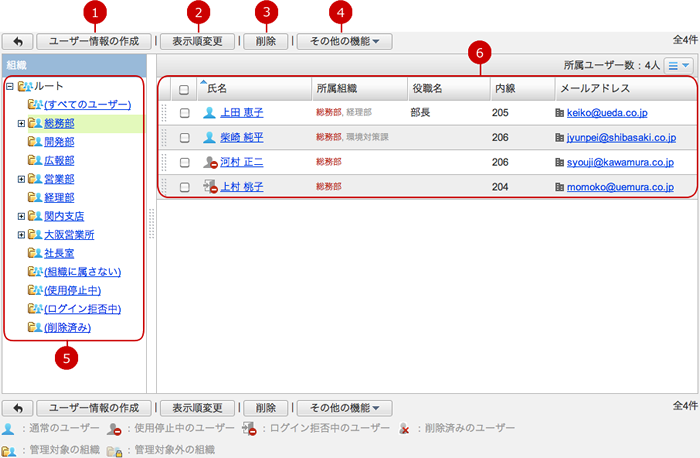This screenshot has height=458, width=700.
Task: Click the user icon beside 上田 恵子
Action: point(209,113)
